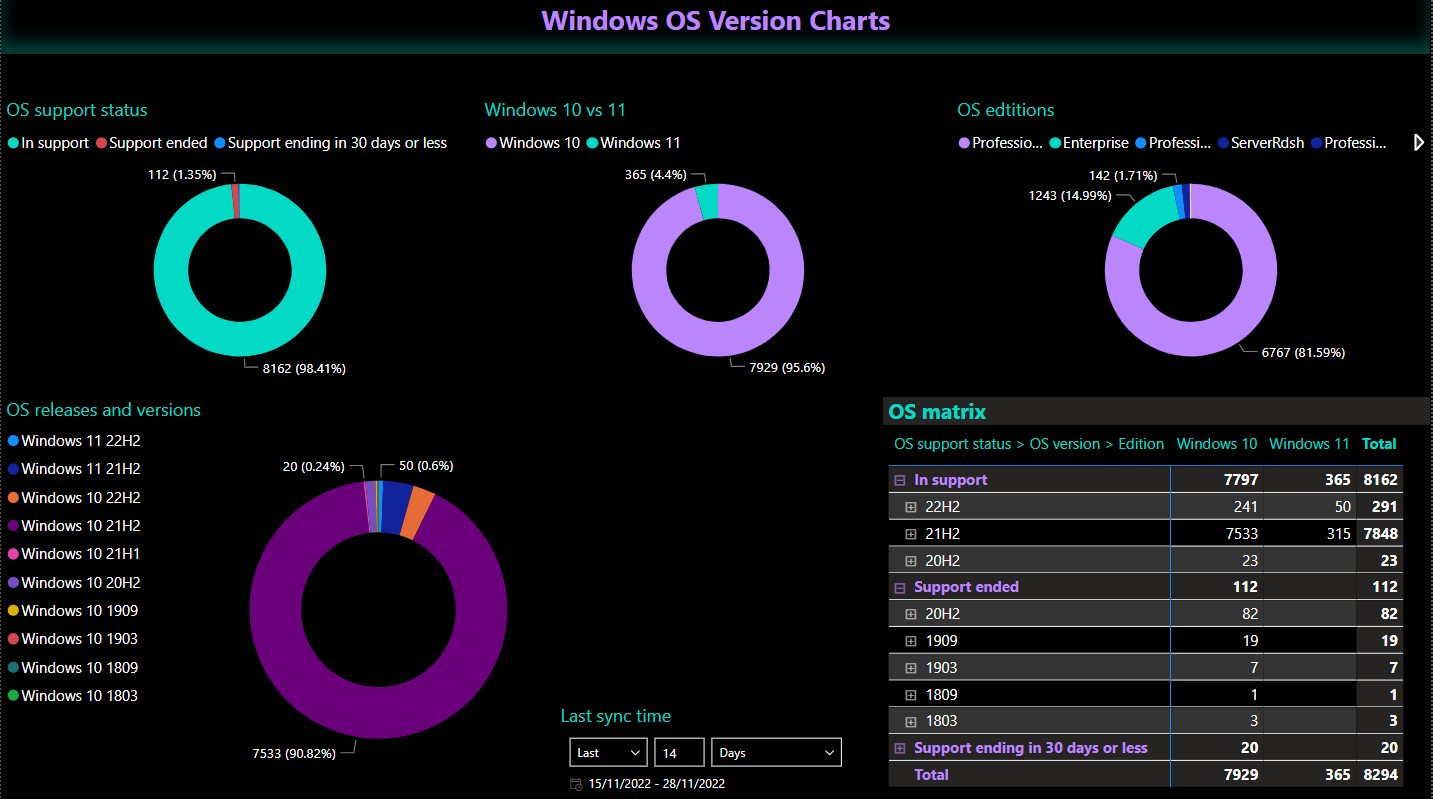Sort by the Windows 10 column header
The image size is (1433, 799).
pos(1216,444)
